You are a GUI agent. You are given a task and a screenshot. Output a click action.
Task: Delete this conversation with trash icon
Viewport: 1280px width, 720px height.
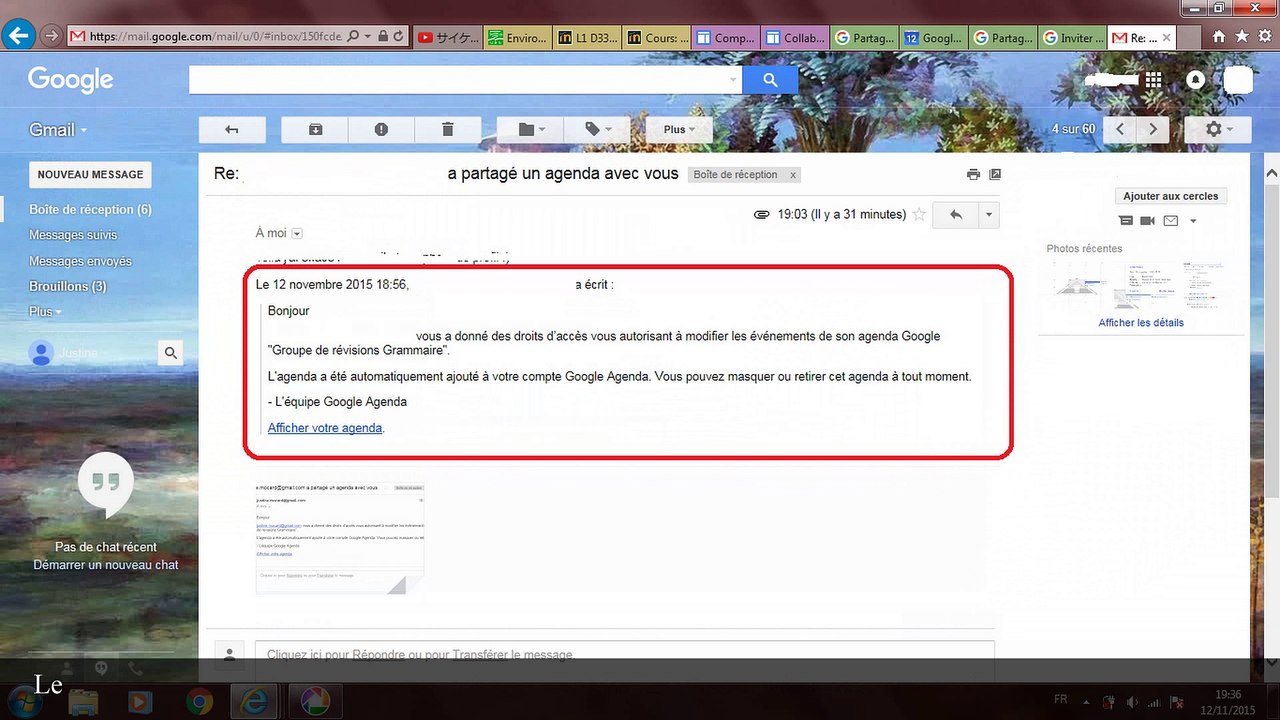[x=447, y=129]
